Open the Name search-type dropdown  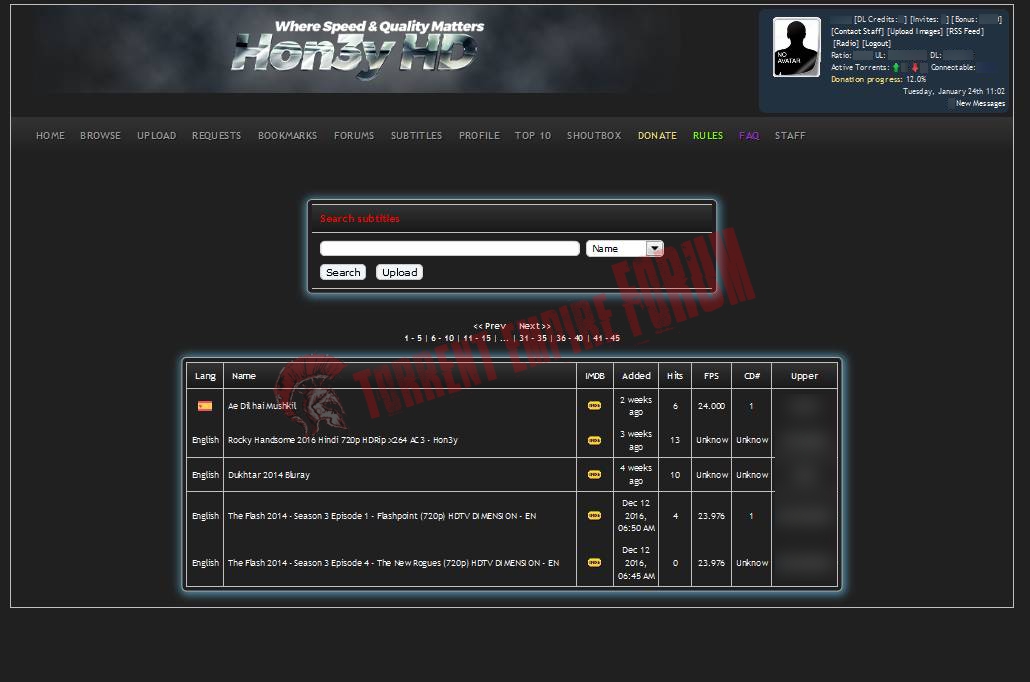point(625,248)
